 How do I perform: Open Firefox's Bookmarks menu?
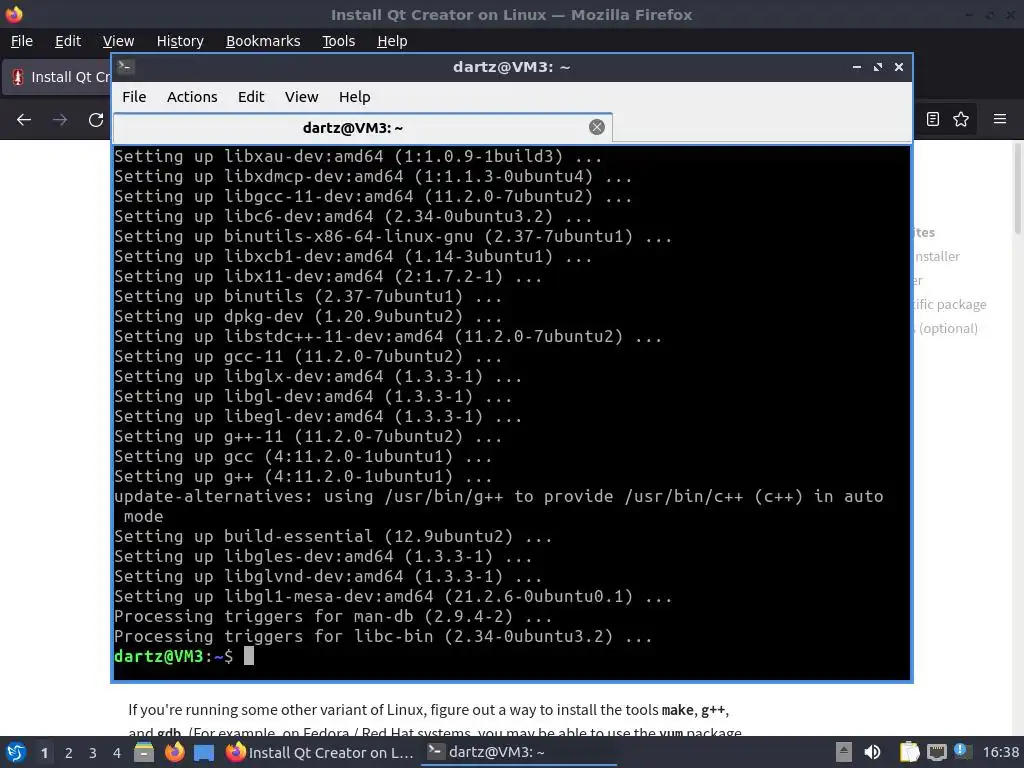263,41
